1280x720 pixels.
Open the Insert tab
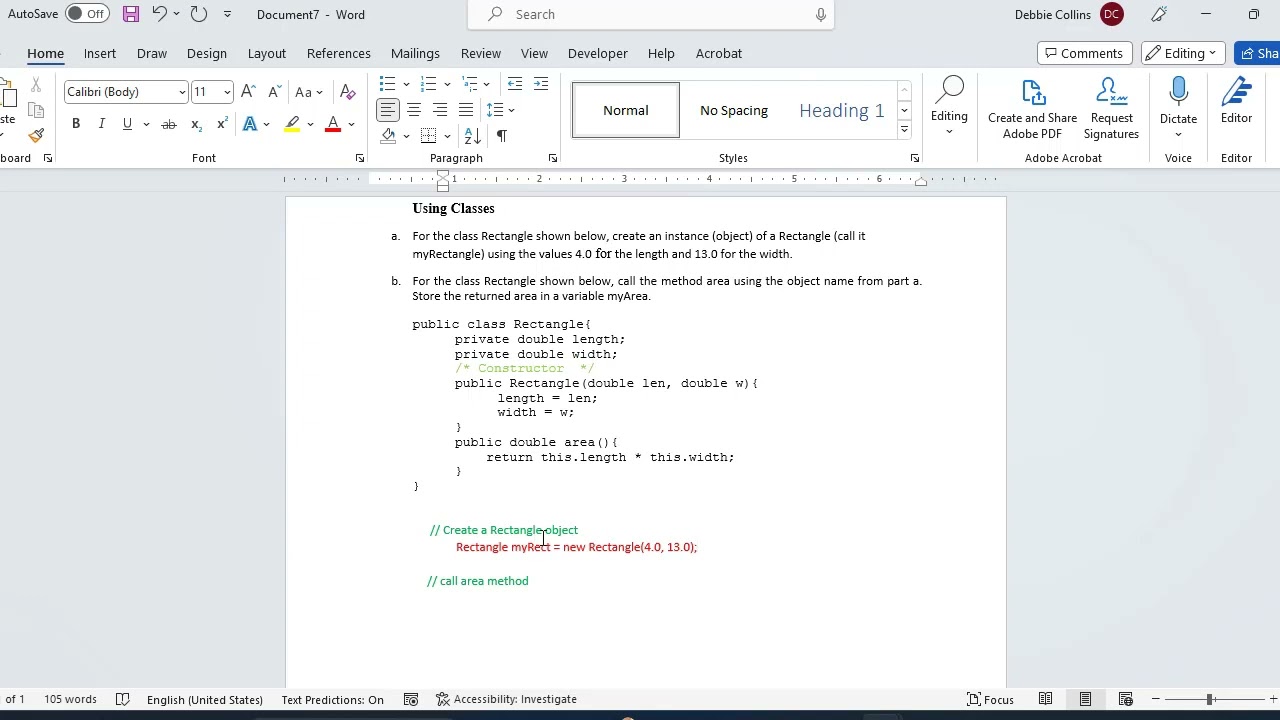point(100,53)
